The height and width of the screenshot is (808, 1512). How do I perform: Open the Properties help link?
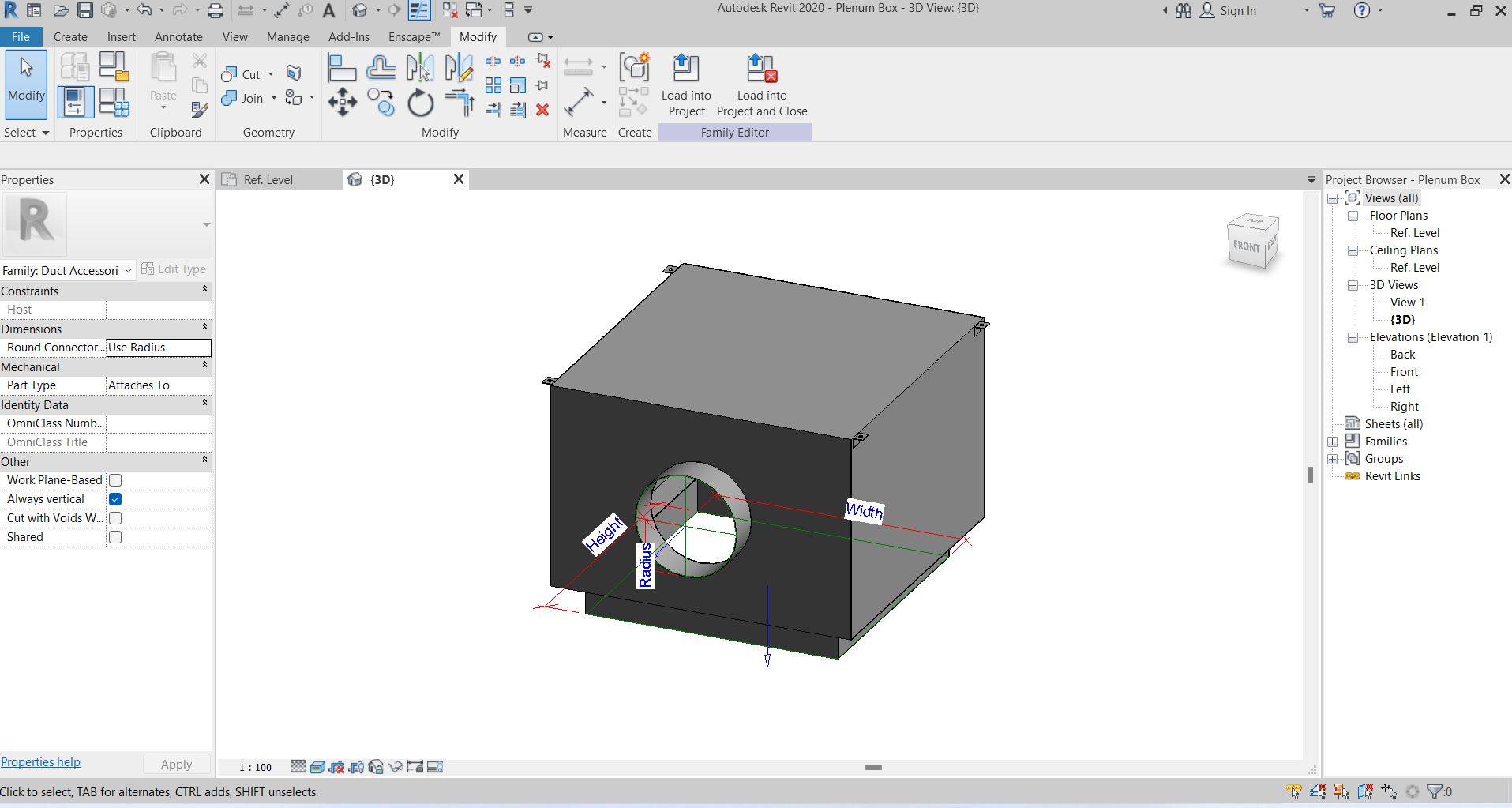pos(40,762)
